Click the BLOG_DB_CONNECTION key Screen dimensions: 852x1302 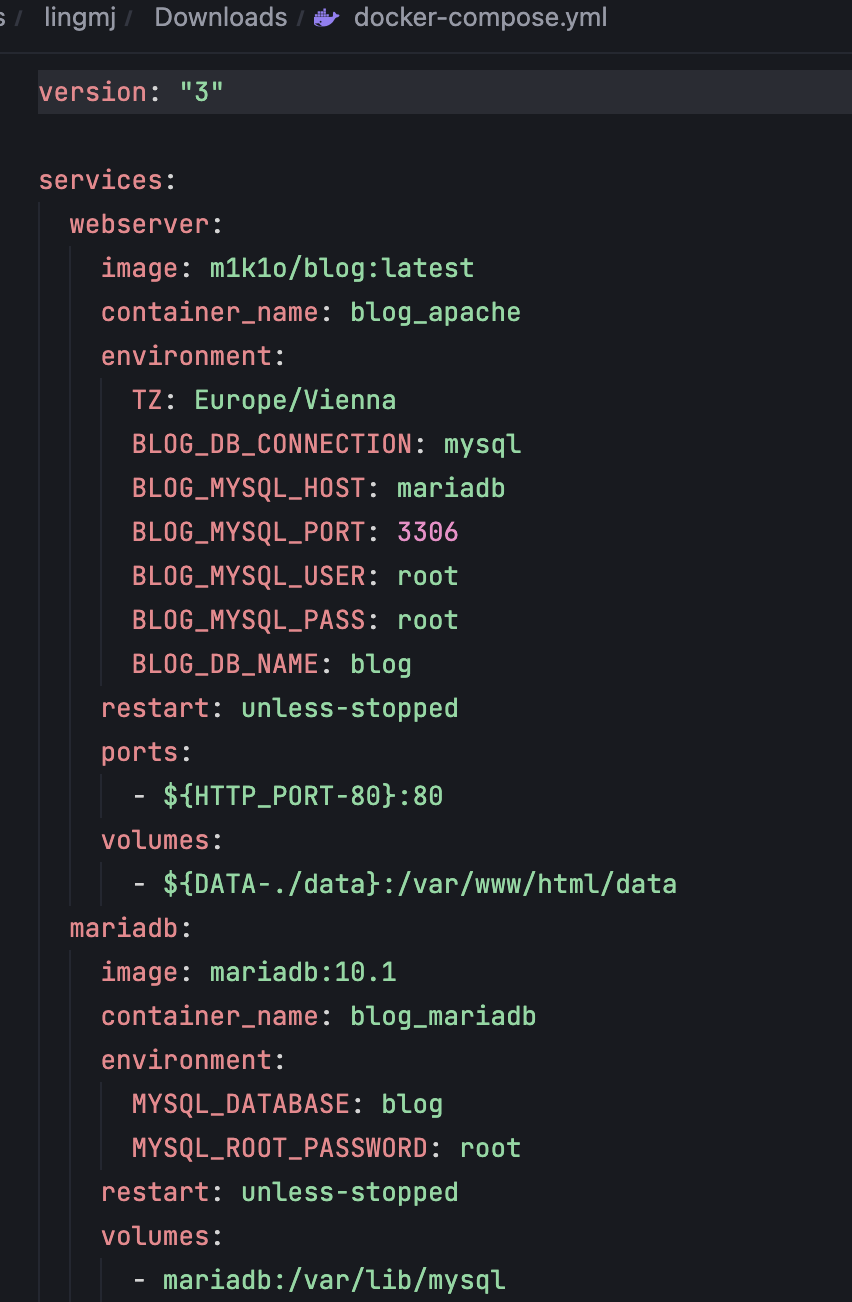point(272,444)
